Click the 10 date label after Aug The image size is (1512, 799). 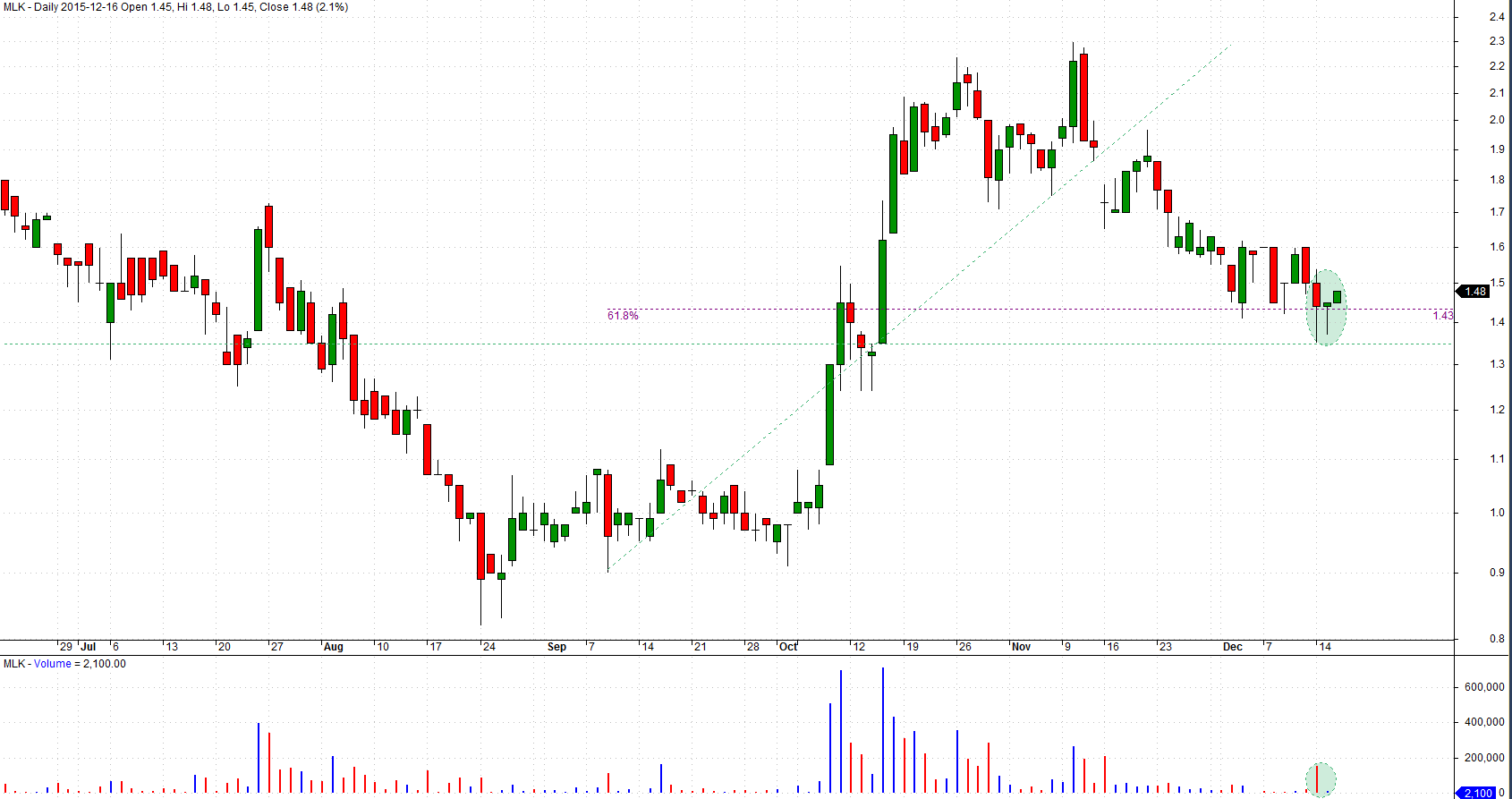click(383, 647)
